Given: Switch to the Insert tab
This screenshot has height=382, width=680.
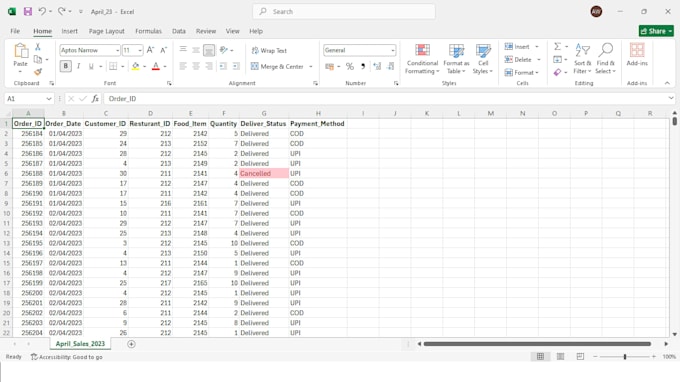Looking at the screenshot, I should click(69, 31).
